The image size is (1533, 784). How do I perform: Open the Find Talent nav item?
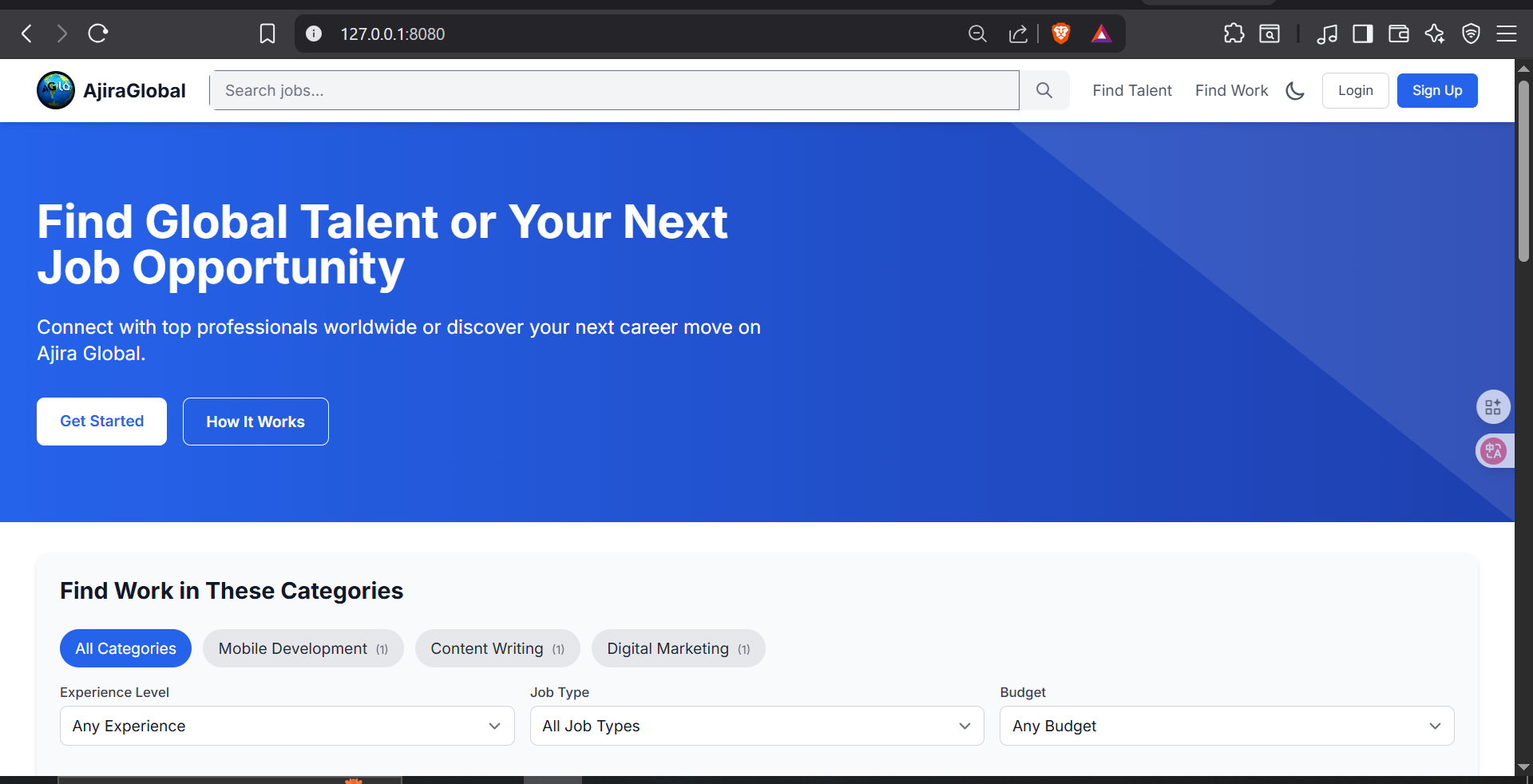pos(1131,90)
